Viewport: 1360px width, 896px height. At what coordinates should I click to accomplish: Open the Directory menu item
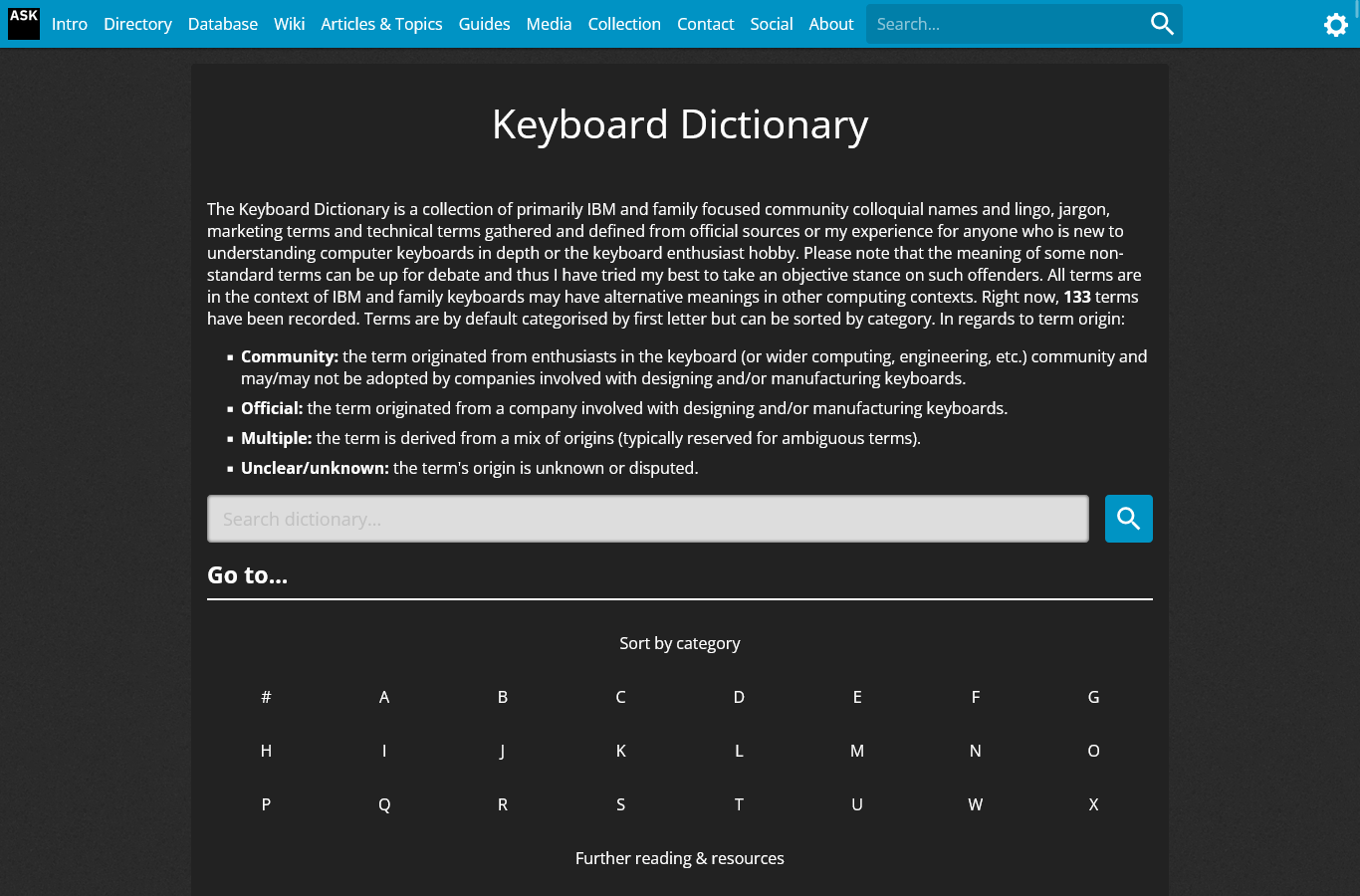[x=137, y=24]
